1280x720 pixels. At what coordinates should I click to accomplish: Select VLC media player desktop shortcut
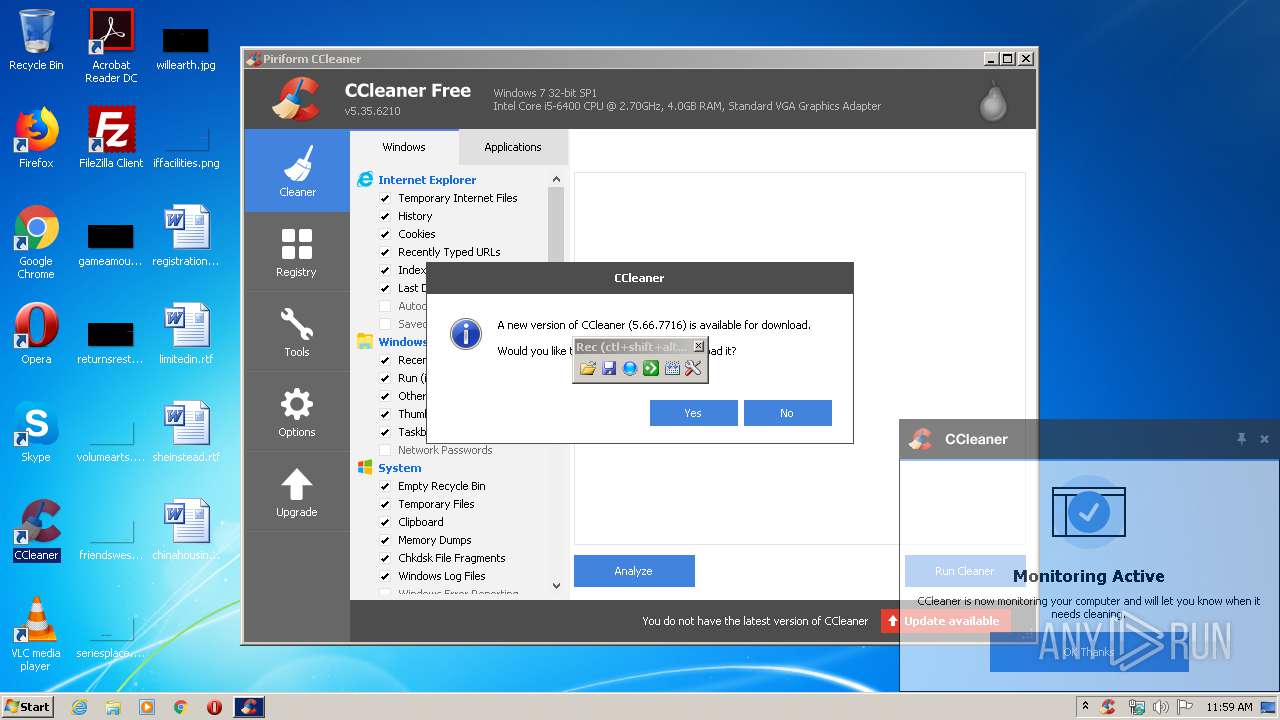pos(36,633)
